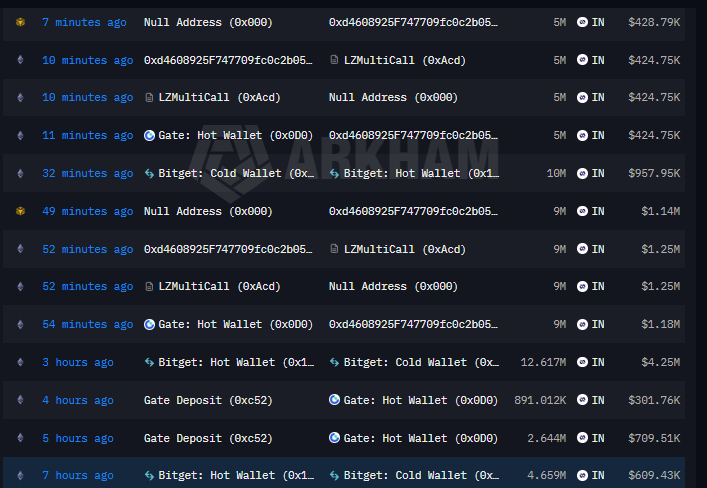Click Gate logo of sender in 11 minutes ago row
707x488 pixels.
[149, 135]
